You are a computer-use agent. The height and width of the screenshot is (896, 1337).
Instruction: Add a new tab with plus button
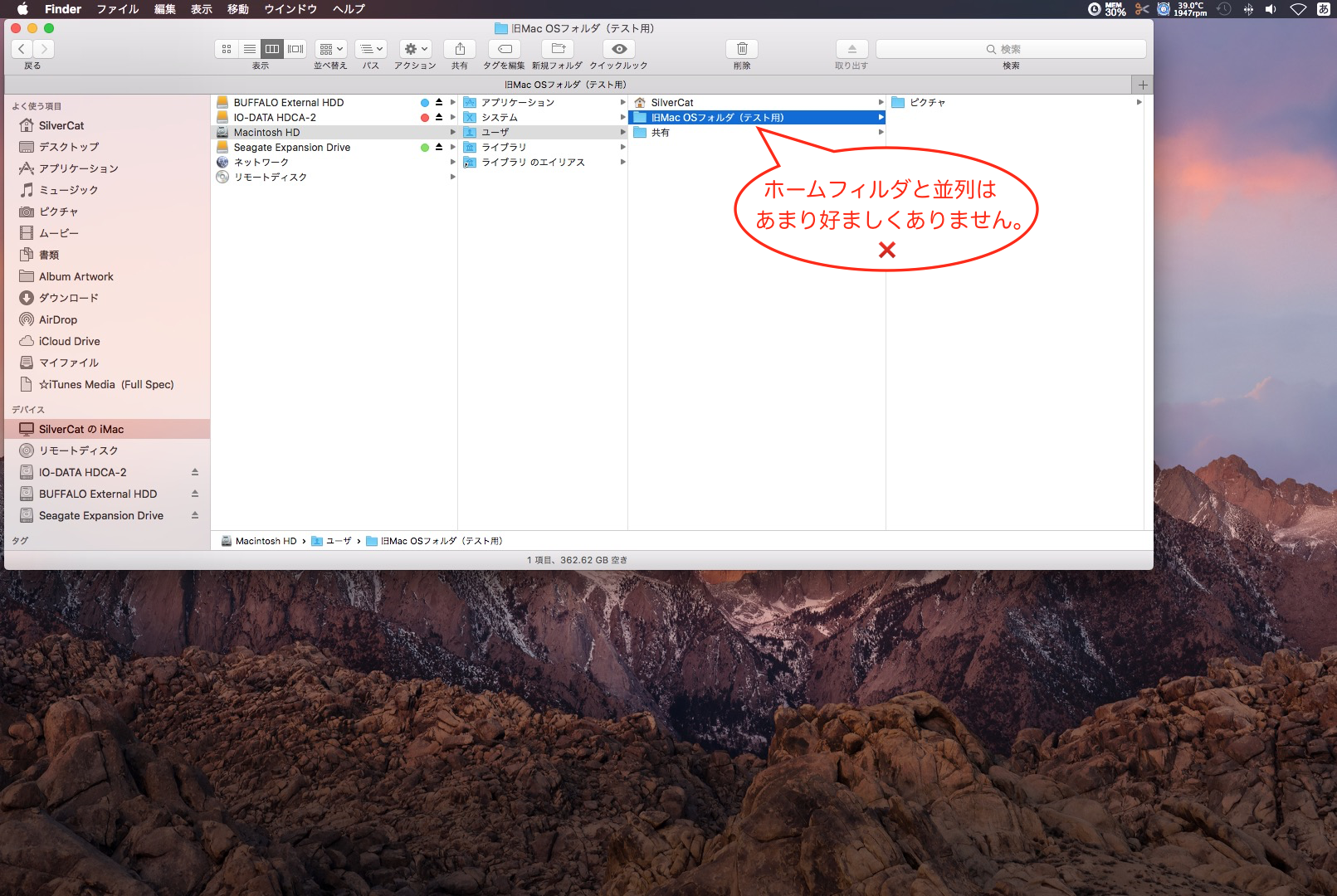pos(1143,85)
